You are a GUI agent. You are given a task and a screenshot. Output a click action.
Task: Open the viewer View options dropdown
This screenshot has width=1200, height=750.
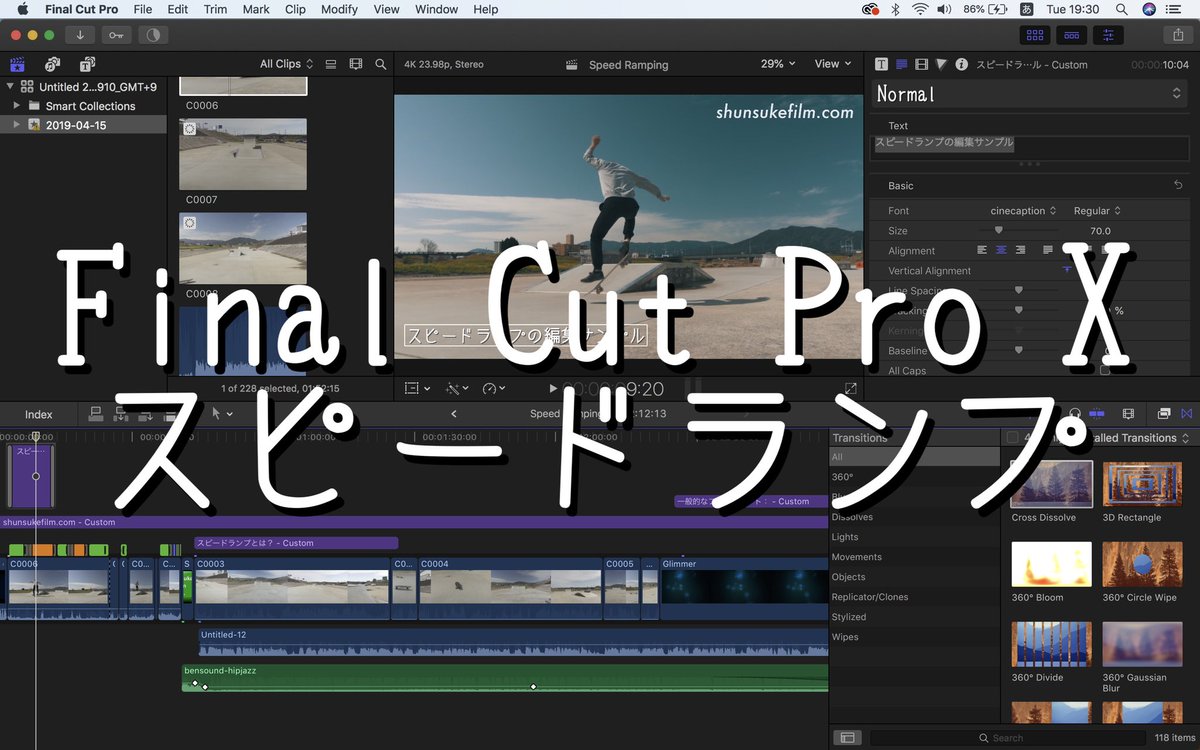coord(833,64)
